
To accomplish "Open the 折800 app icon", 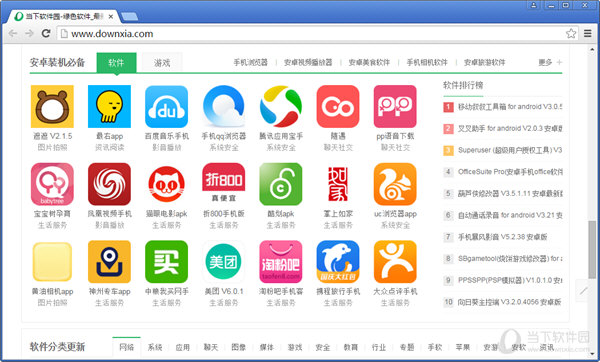I will 224,184.
